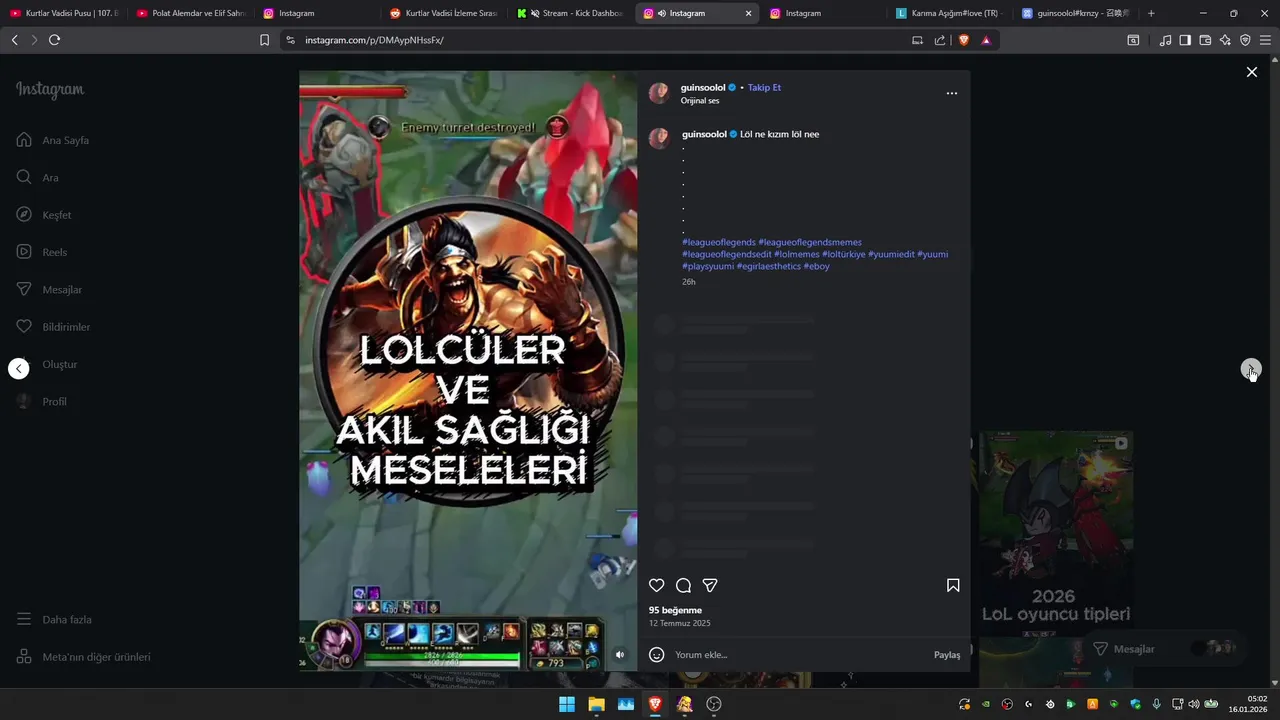The width and height of the screenshot is (1280, 720).
Task: Open the #leagueoflegends hashtag
Action: (x=719, y=242)
